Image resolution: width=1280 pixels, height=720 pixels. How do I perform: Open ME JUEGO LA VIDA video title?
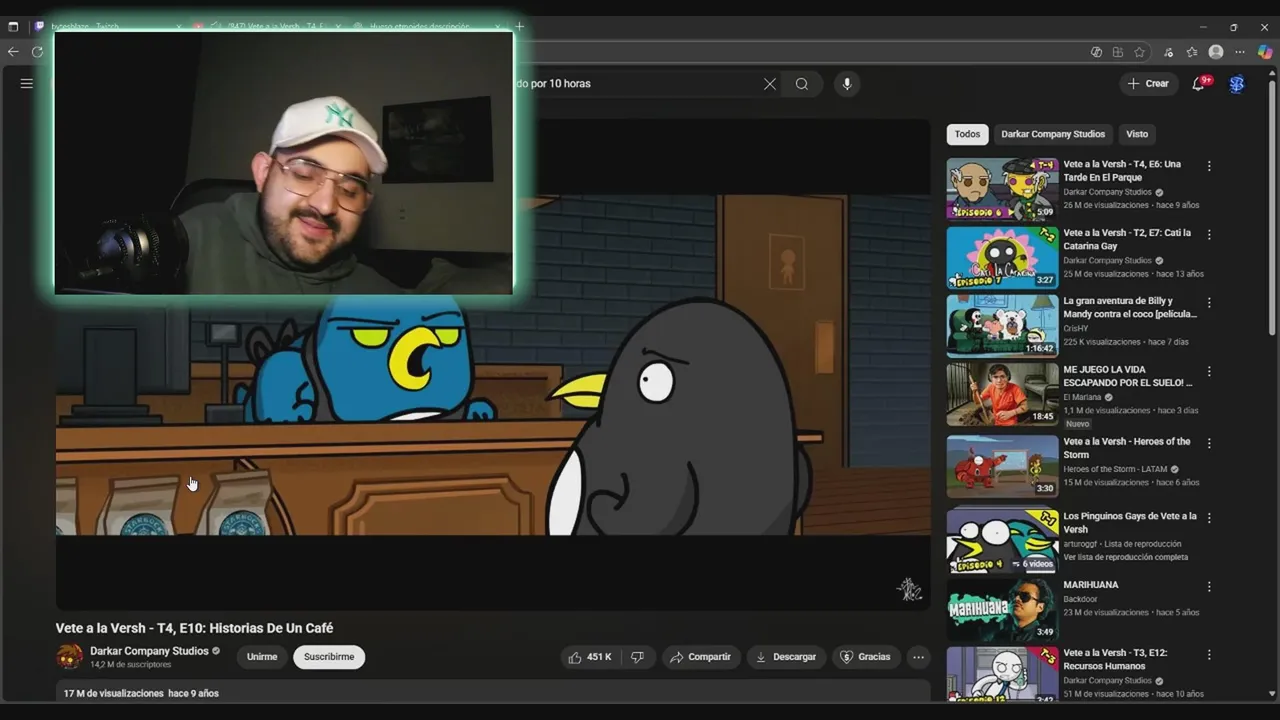point(1127,376)
